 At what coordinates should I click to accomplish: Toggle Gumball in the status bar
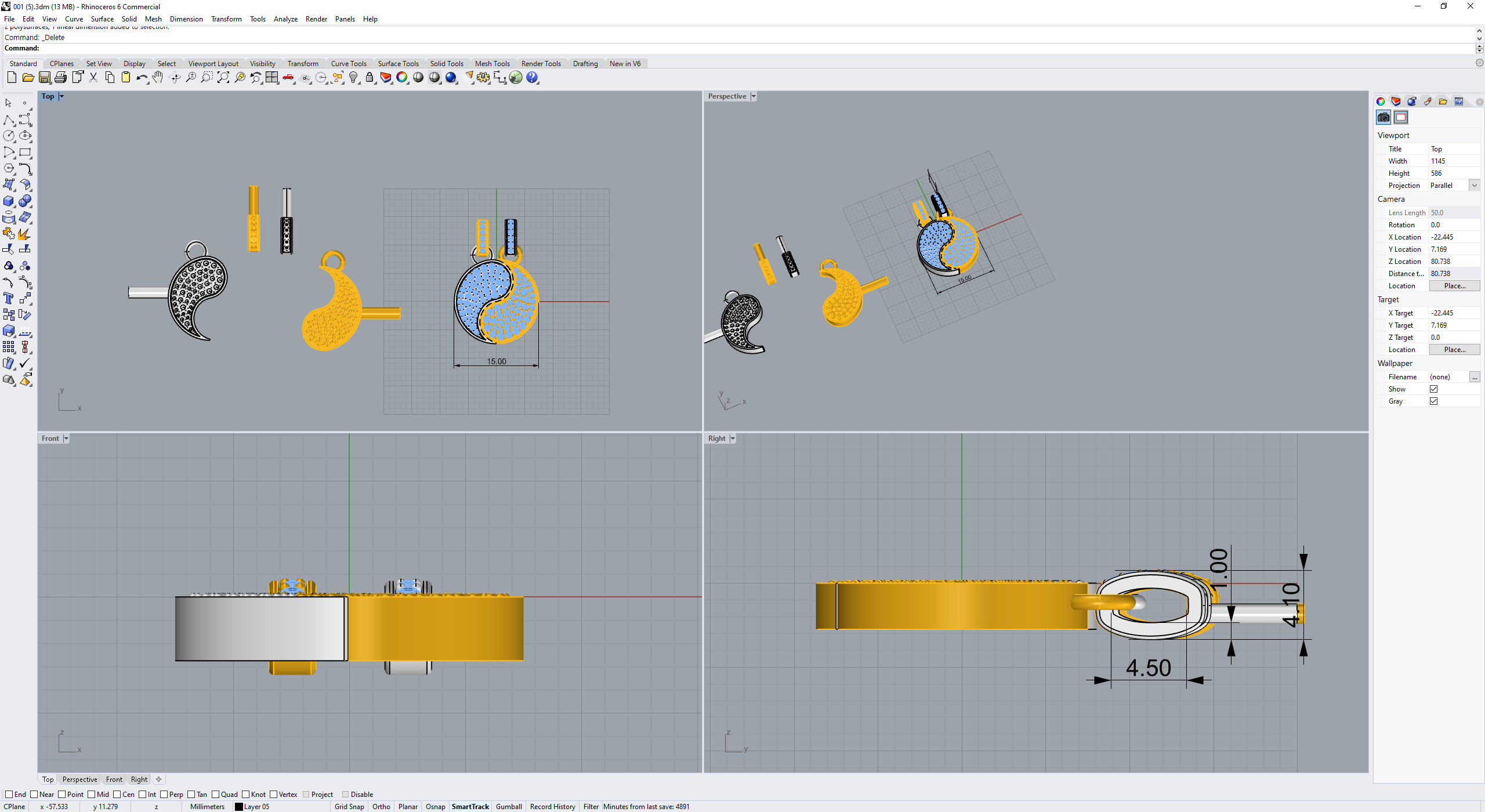click(x=509, y=807)
